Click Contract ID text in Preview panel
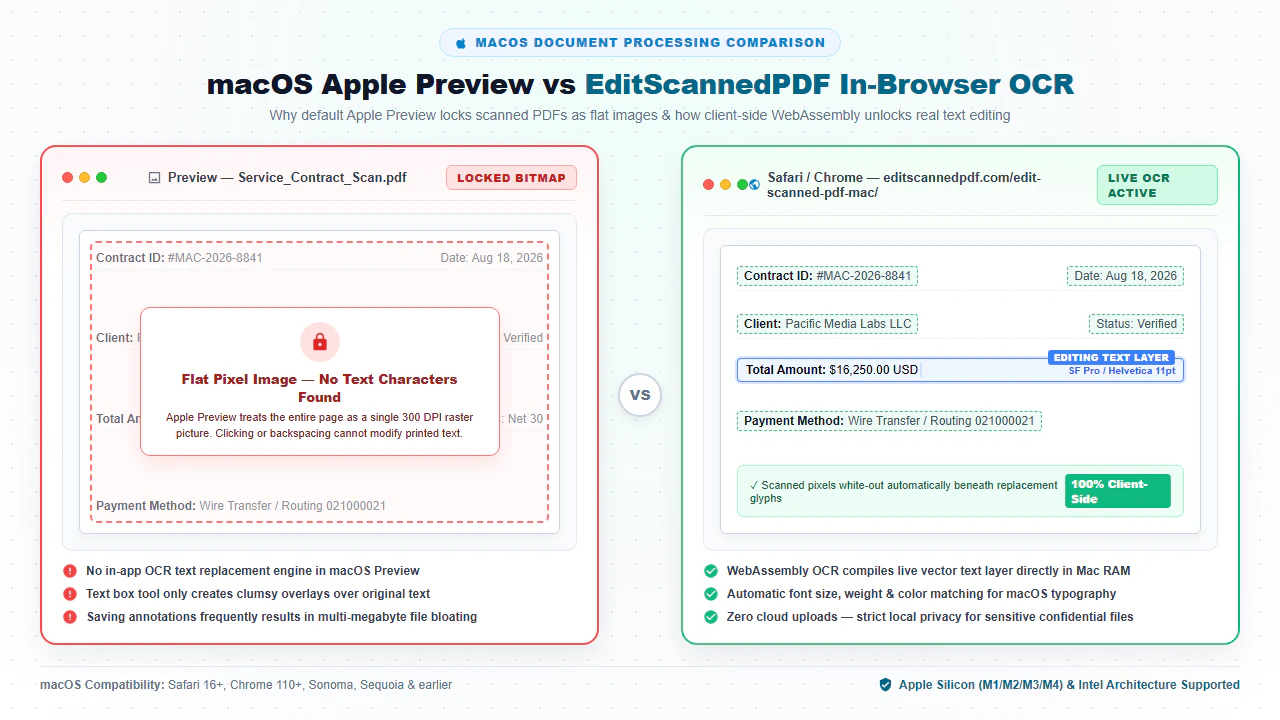The height and width of the screenshot is (720, 1280). point(179,258)
